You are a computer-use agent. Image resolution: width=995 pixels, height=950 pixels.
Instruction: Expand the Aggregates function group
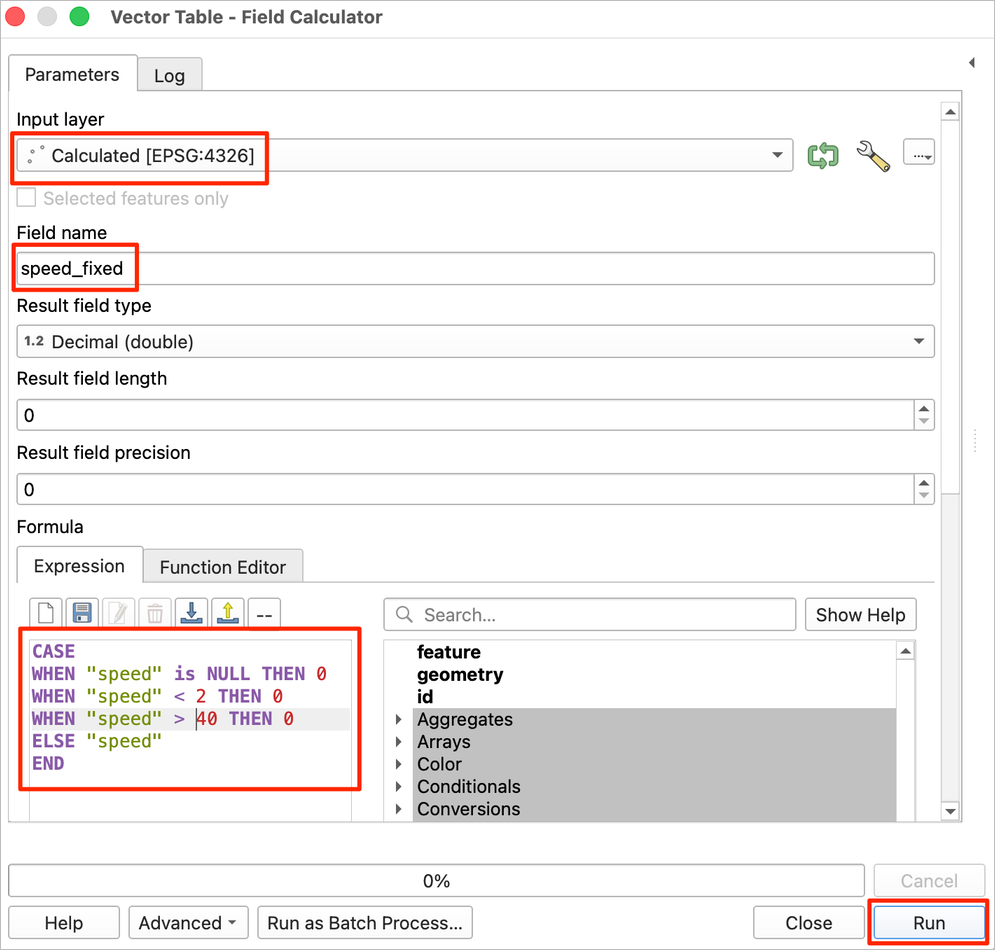(400, 720)
